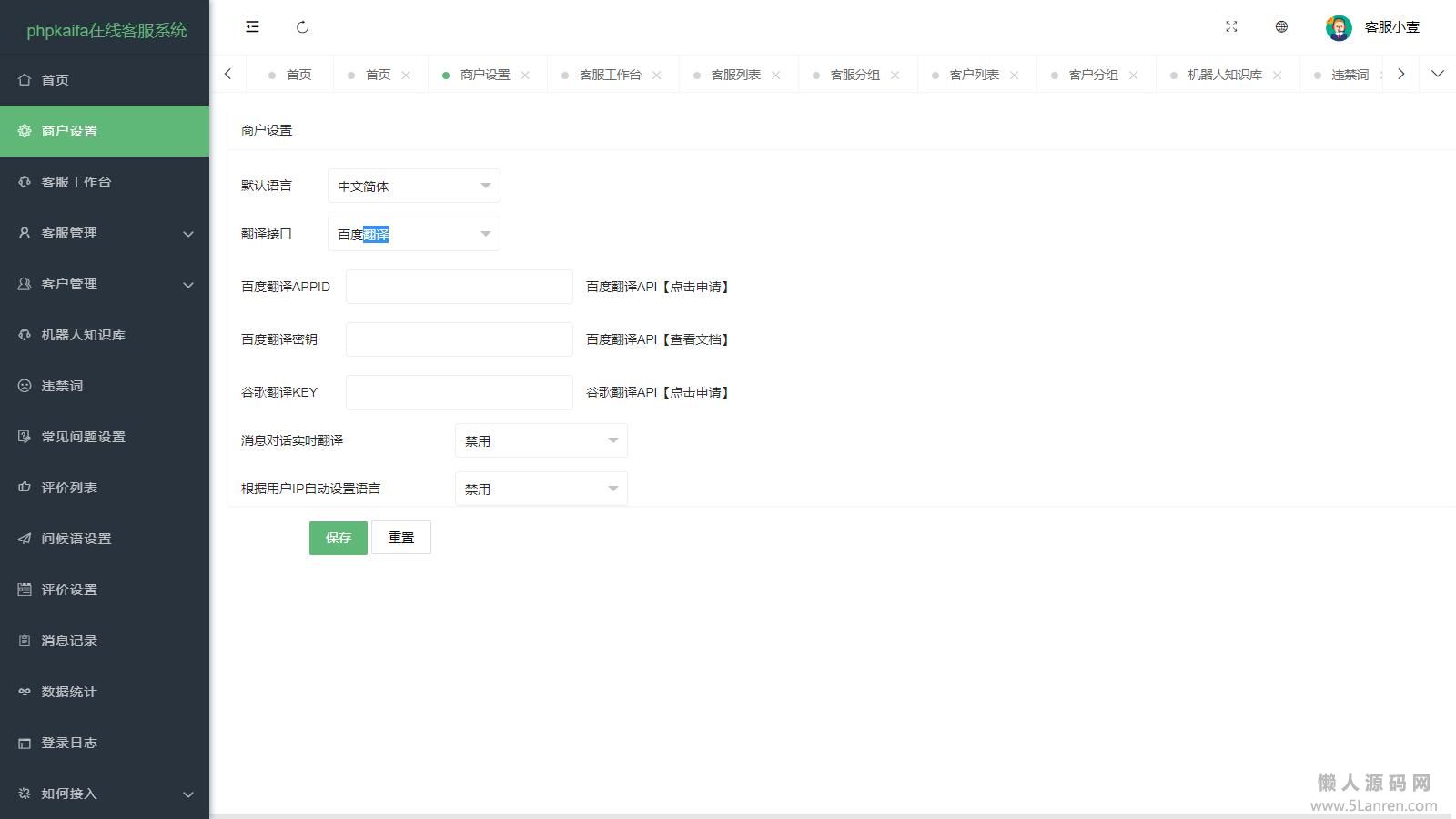
Task: Enter fullscreen using the expand icon
Action: click(1231, 27)
